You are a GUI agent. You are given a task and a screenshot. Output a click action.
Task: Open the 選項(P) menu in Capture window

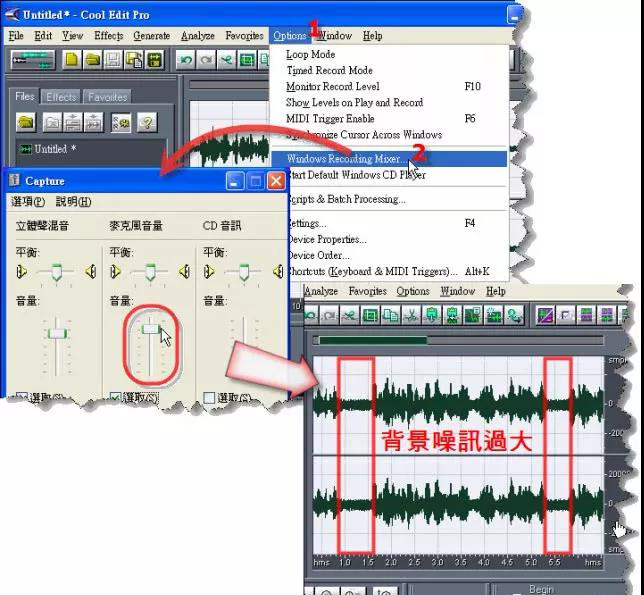pos(28,202)
